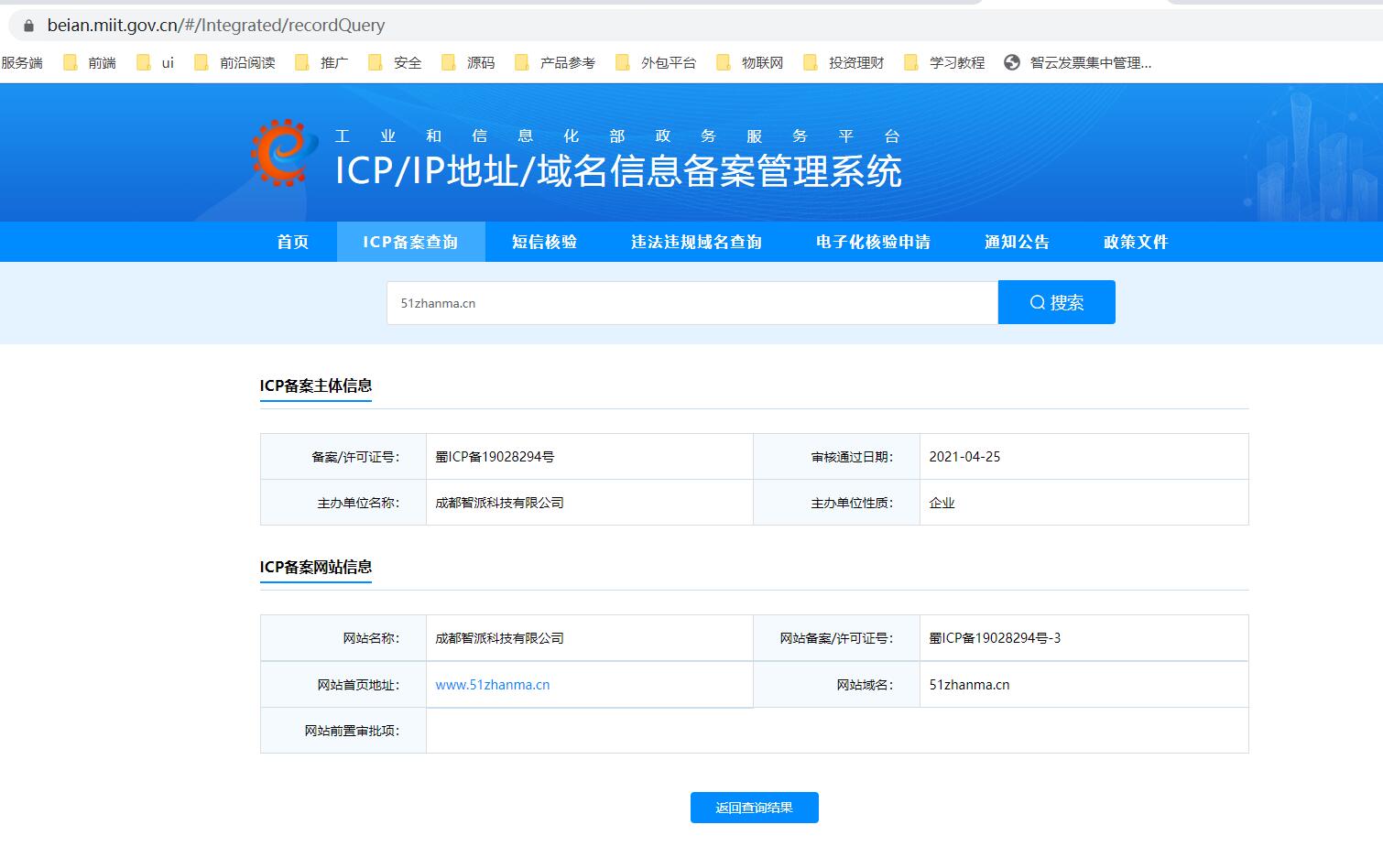Screen dimensions: 1383x868
Task: Open the www.51zhanma.cn link
Action: (x=493, y=685)
